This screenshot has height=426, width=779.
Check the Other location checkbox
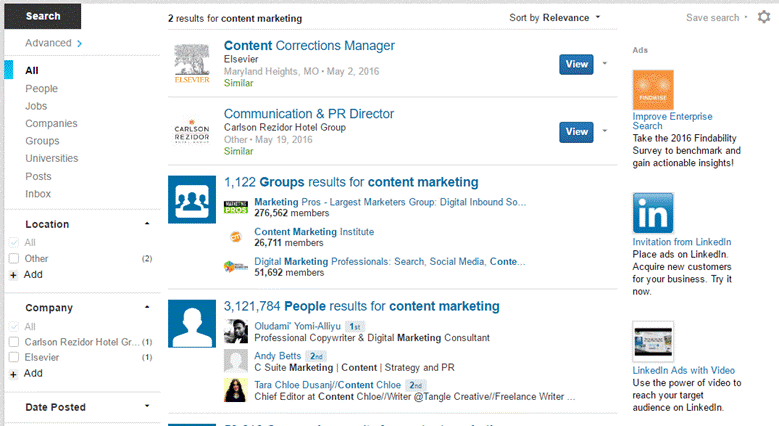(x=14, y=259)
